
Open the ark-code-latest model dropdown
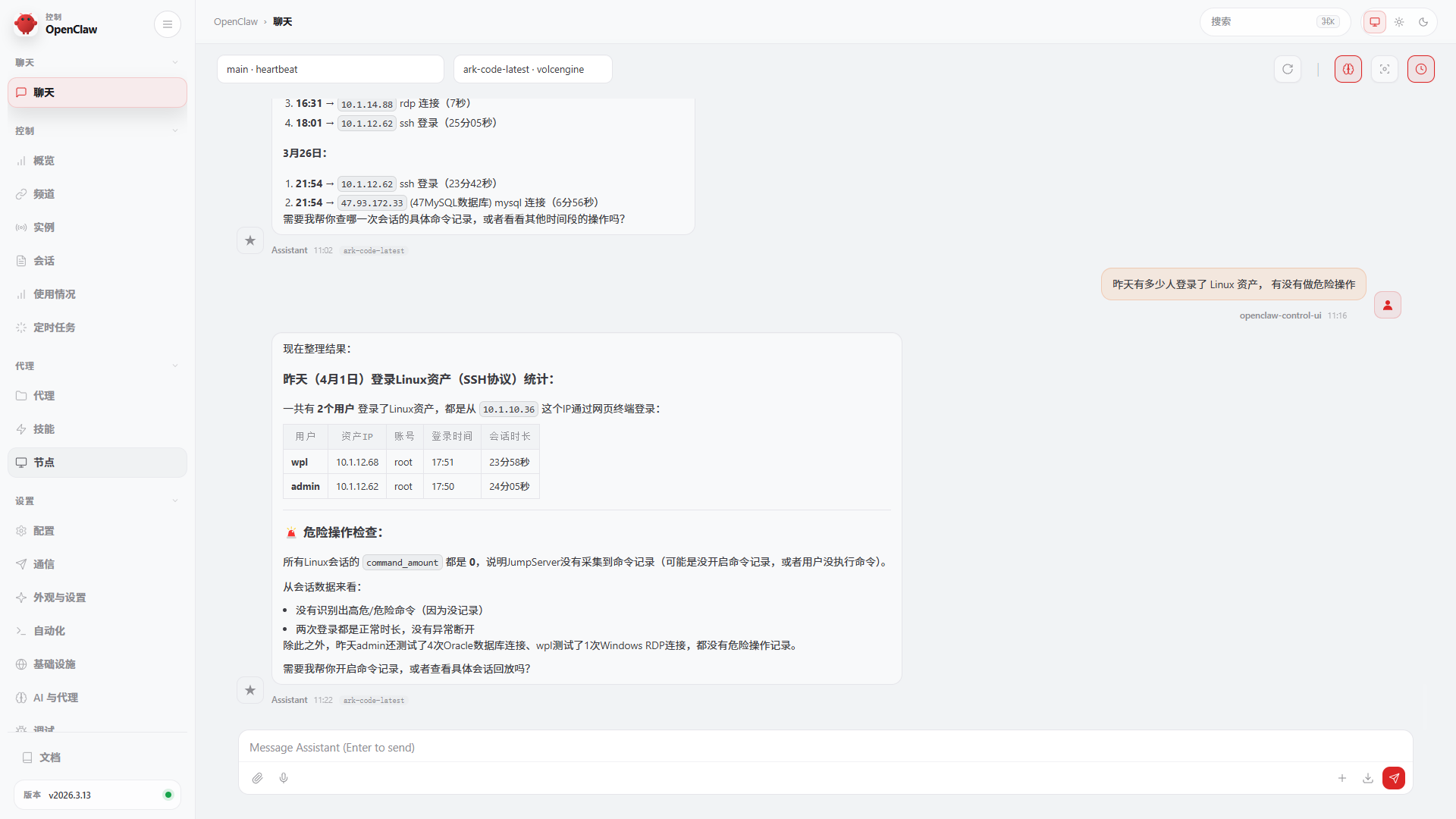pyautogui.click(x=532, y=69)
